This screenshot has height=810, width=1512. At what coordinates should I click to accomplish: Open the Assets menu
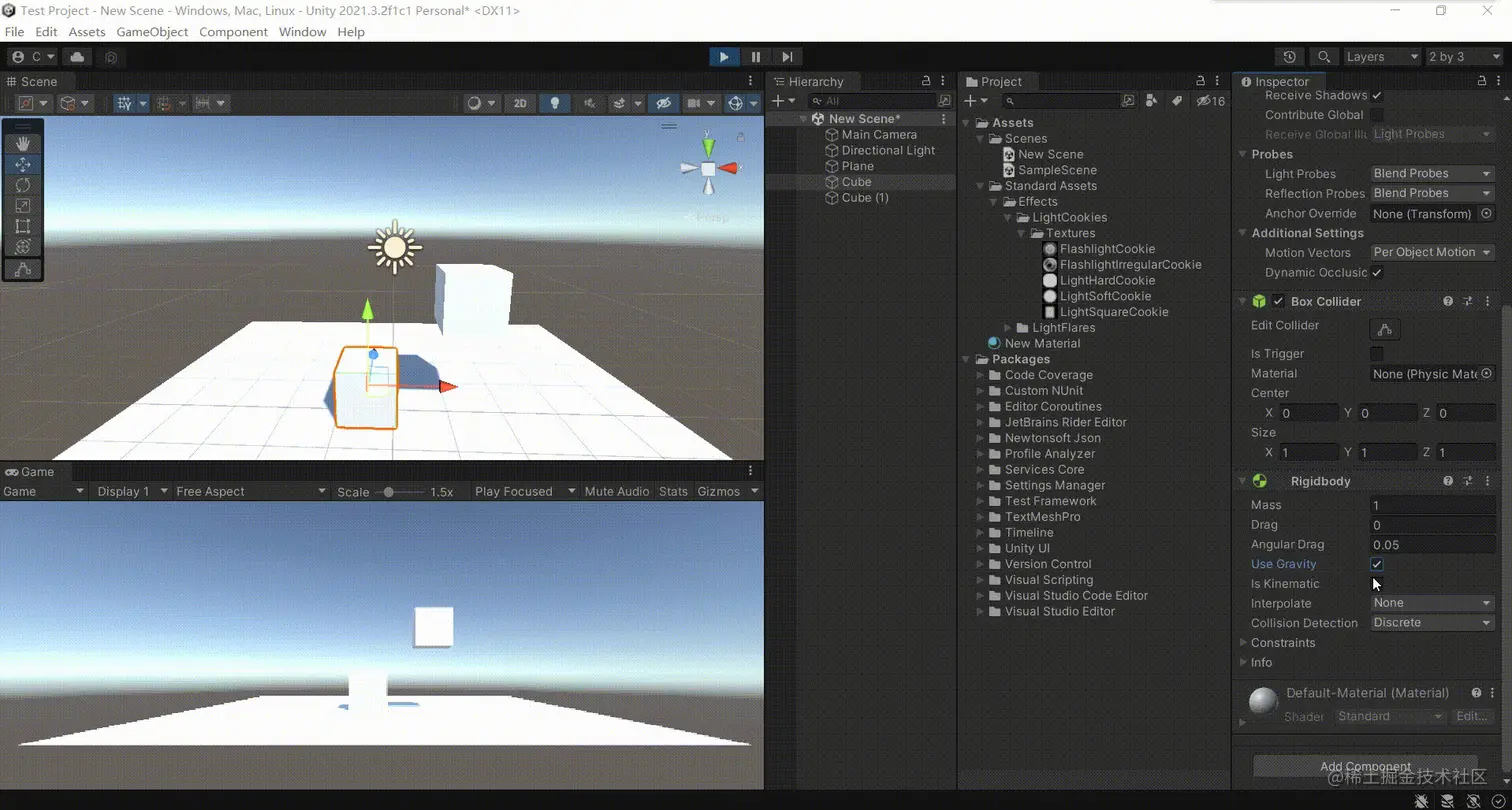87,32
